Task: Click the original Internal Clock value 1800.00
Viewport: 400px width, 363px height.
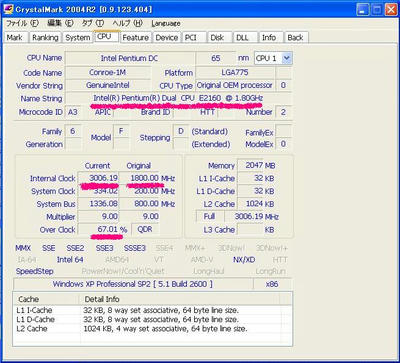Action: pos(139,178)
